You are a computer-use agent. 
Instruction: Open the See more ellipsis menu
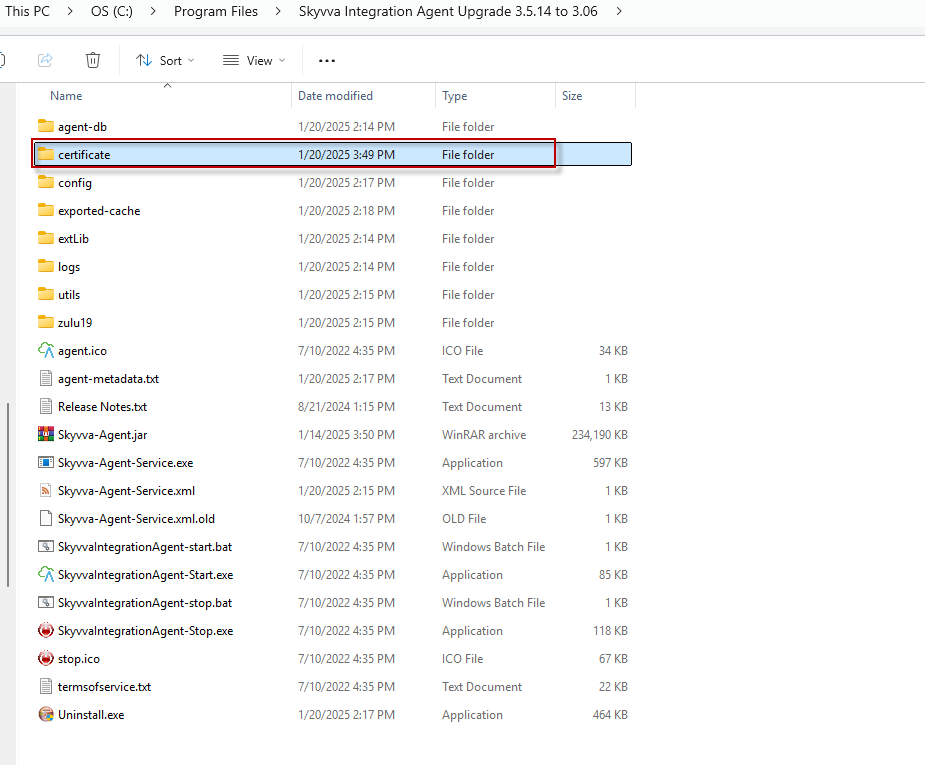tap(327, 61)
